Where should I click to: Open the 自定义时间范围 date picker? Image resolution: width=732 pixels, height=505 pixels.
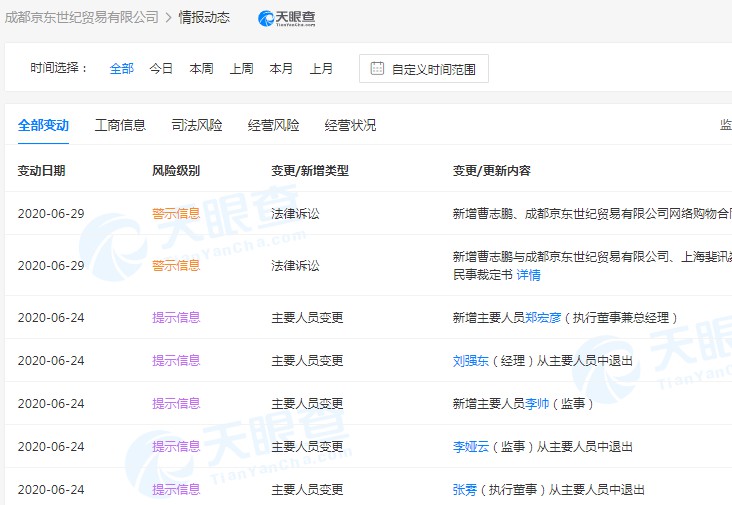423,69
